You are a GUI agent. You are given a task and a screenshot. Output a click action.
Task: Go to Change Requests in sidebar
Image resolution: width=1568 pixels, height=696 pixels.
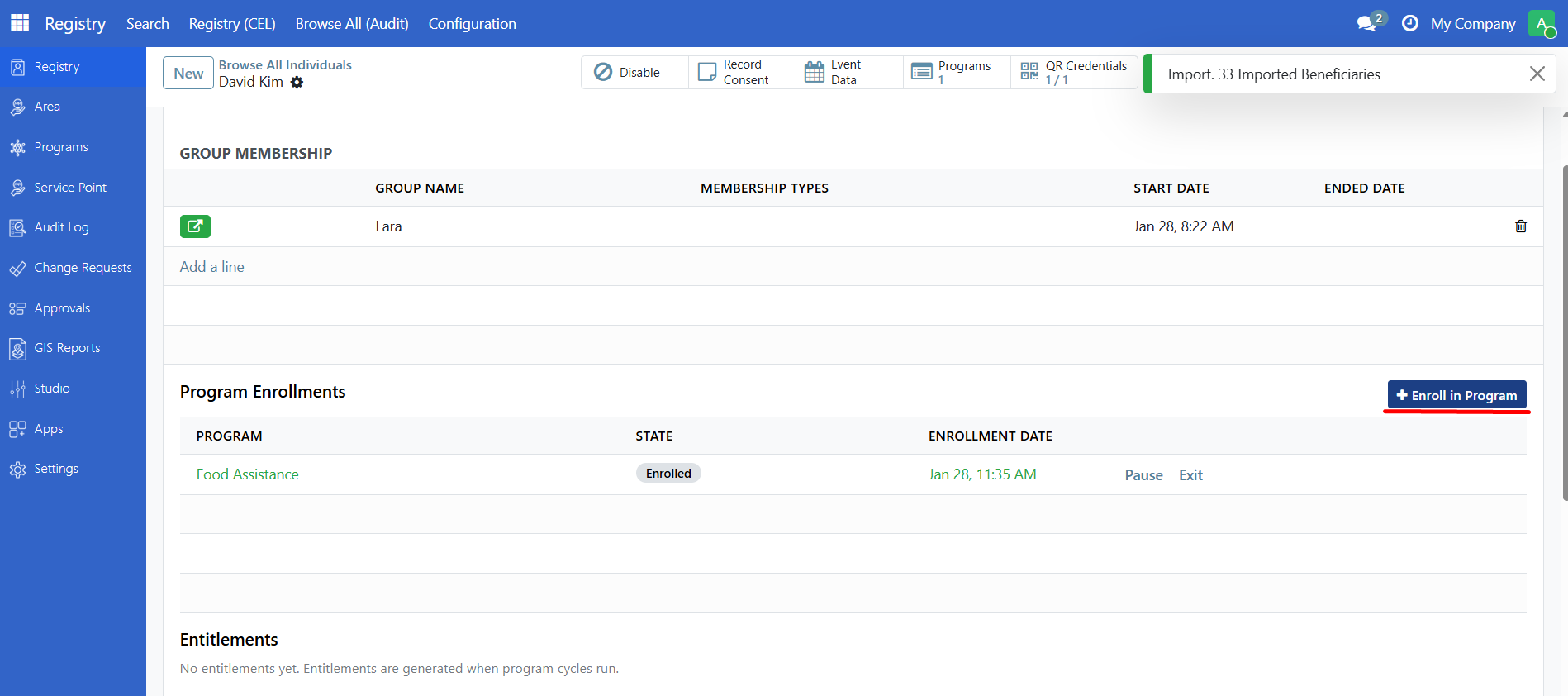[x=83, y=268]
